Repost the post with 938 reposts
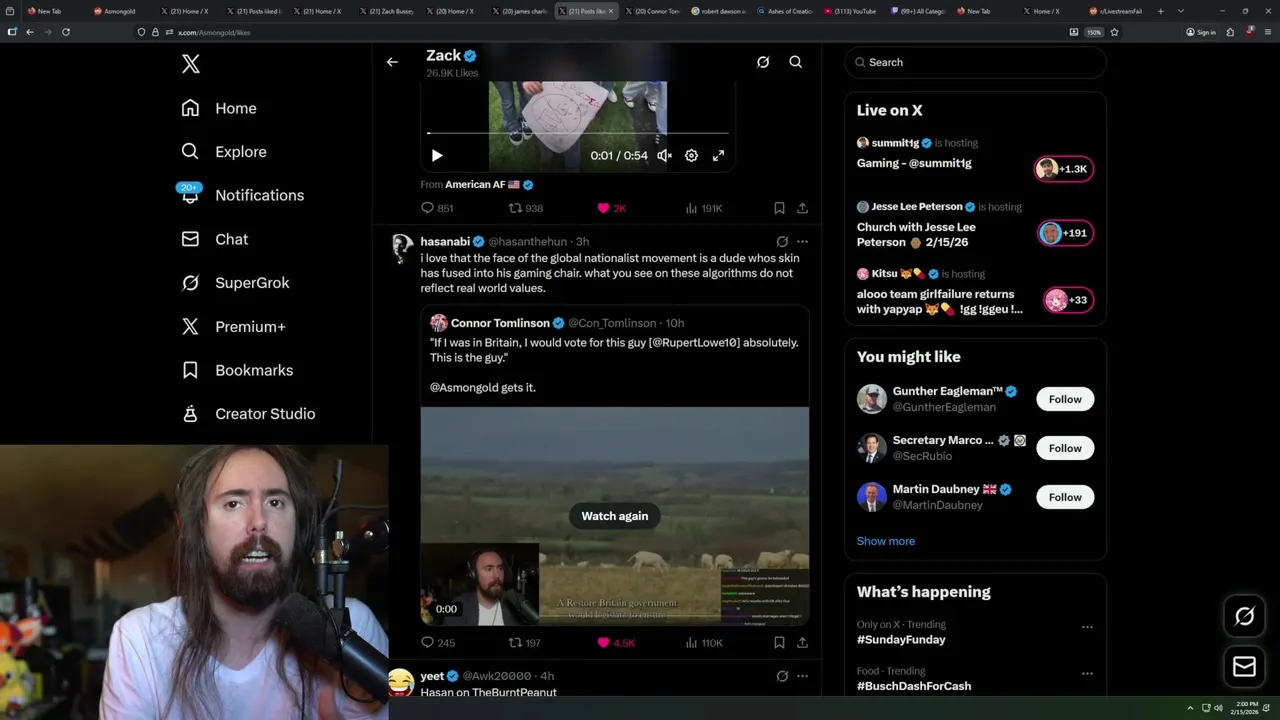 point(526,208)
